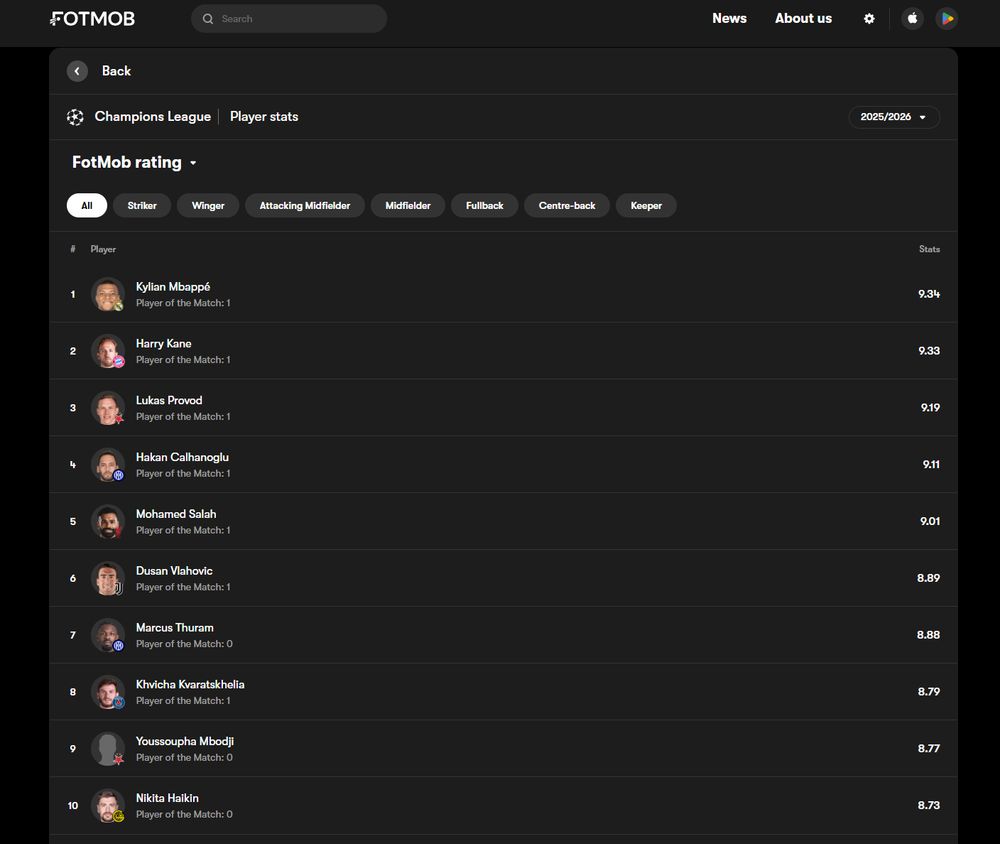This screenshot has width=1000, height=844.
Task: Click the 9.34 rating value
Action: pyautogui.click(x=929, y=294)
